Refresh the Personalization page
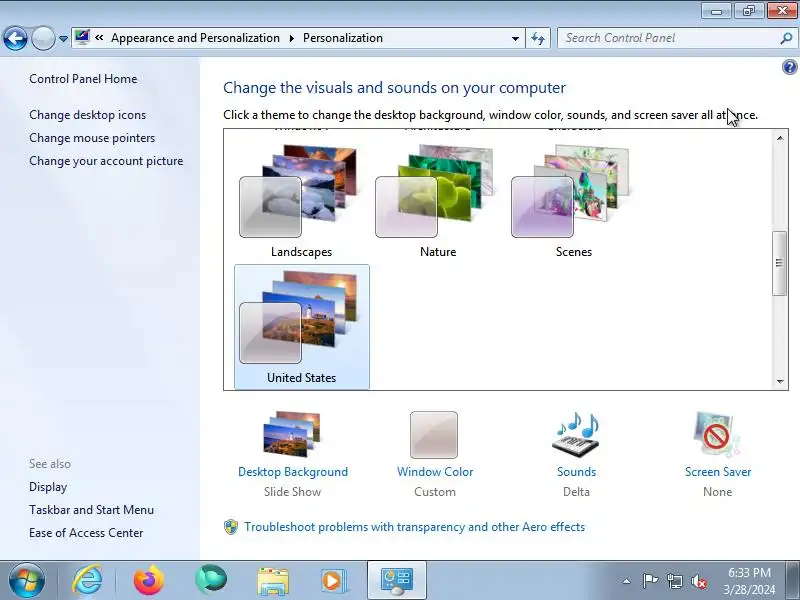 coord(538,38)
